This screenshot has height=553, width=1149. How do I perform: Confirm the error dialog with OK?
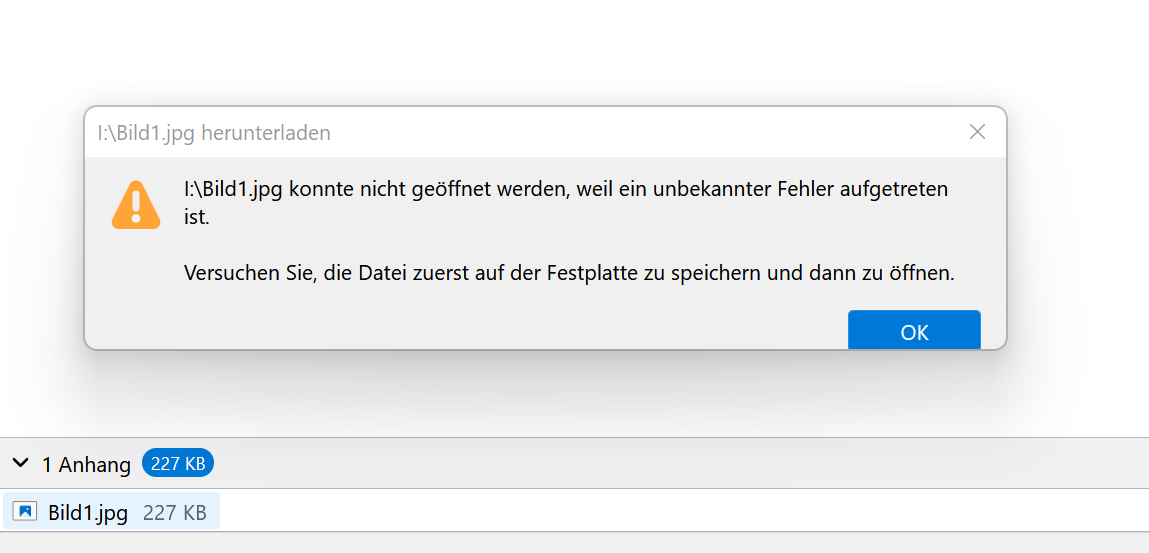click(x=914, y=331)
